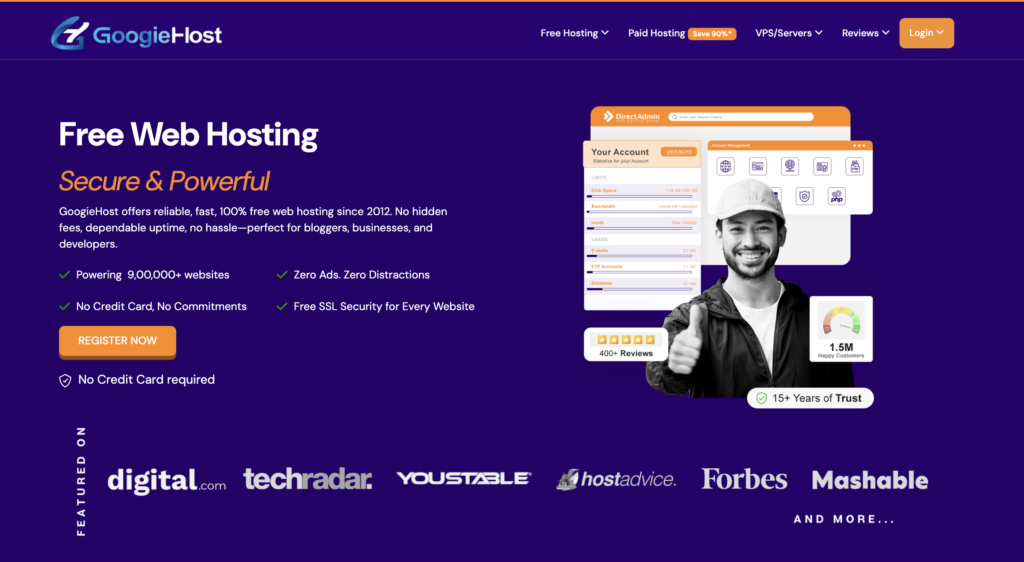Screen dimensions: 1024x562
Task: Click the Secure & Powerful tagline
Action: click(x=164, y=181)
